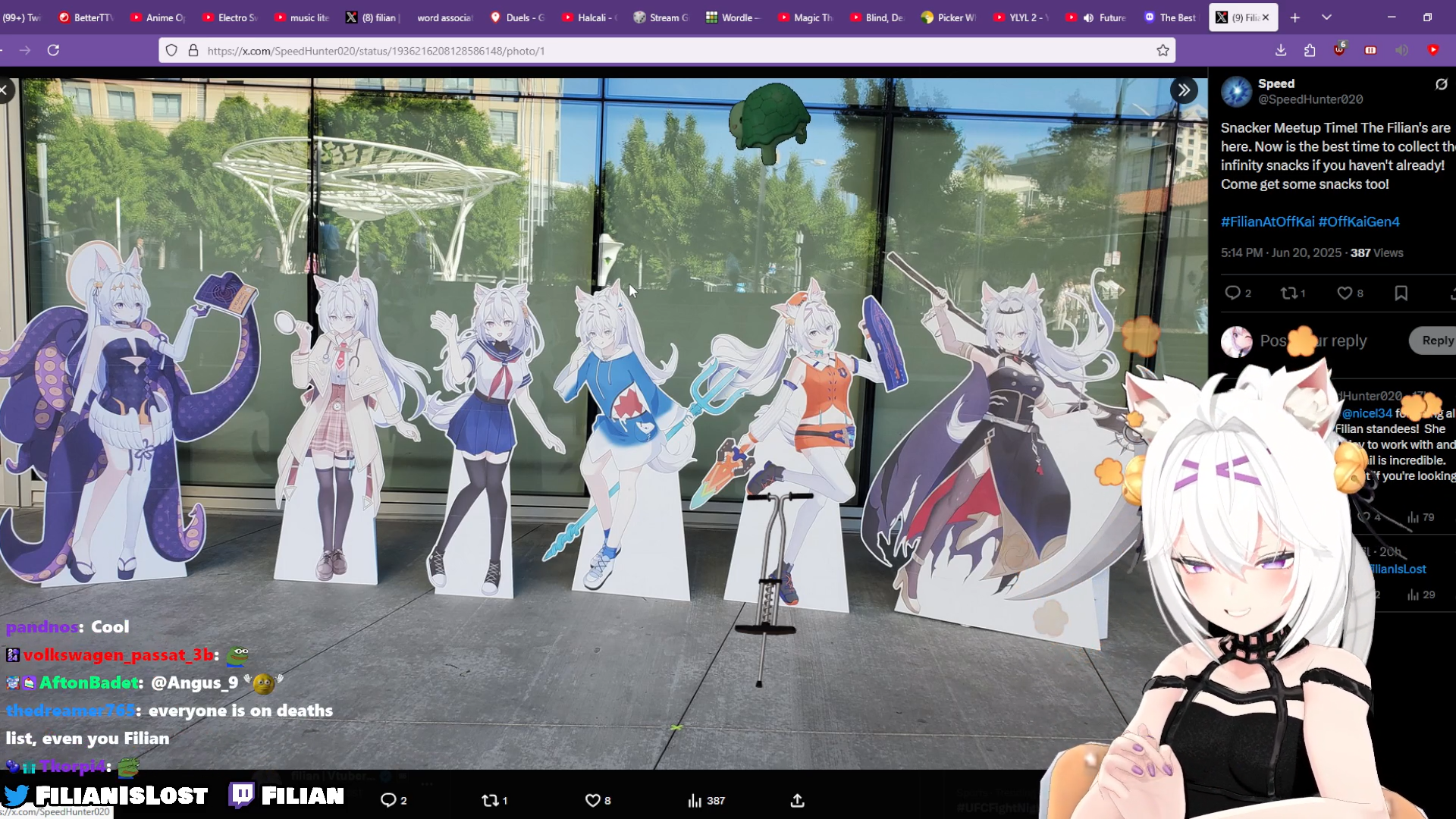Repost the tweet from the side panel

tap(1288, 293)
